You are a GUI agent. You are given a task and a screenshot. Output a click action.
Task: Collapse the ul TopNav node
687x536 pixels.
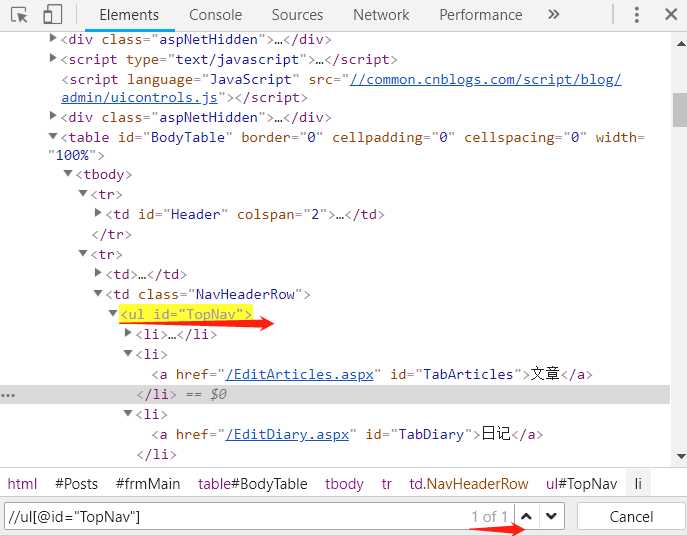113,313
